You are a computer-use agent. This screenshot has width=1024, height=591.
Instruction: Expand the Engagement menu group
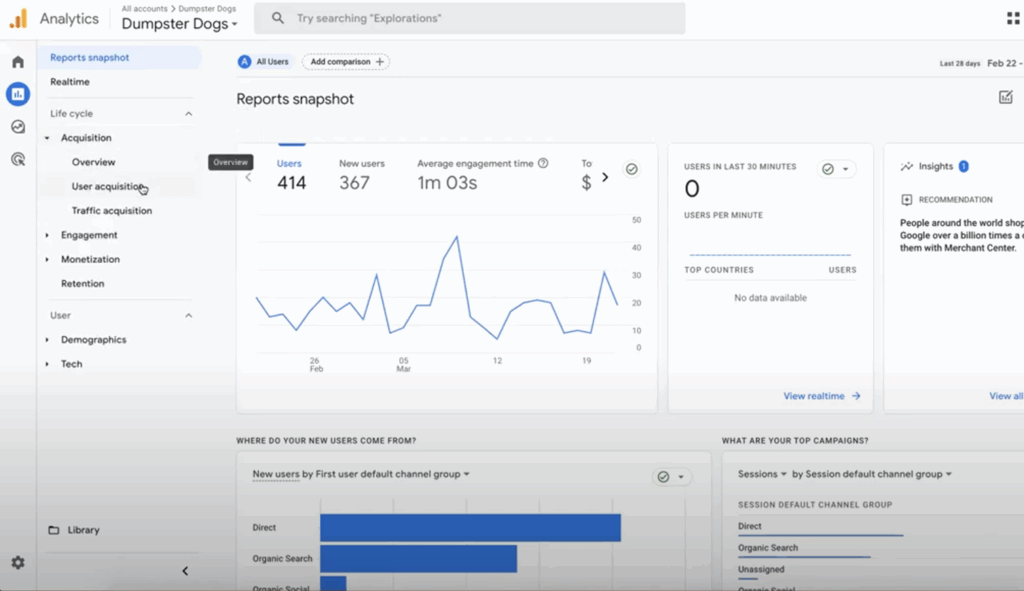(88, 235)
